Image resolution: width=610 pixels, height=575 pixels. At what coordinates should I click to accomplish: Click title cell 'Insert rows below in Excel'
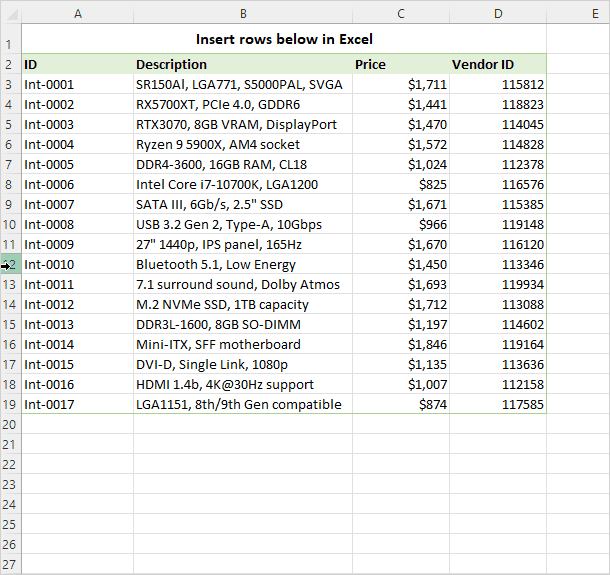pyautogui.click(x=284, y=39)
